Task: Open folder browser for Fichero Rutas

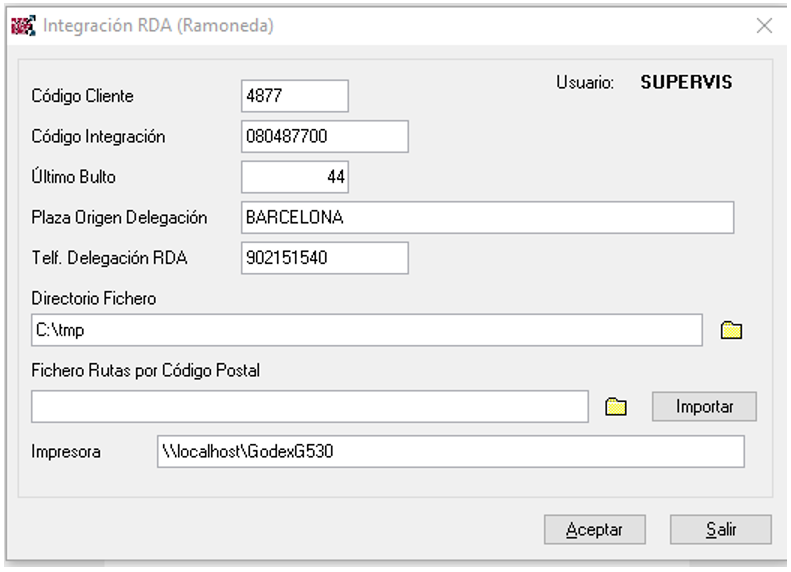Action: tap(616, 407)
